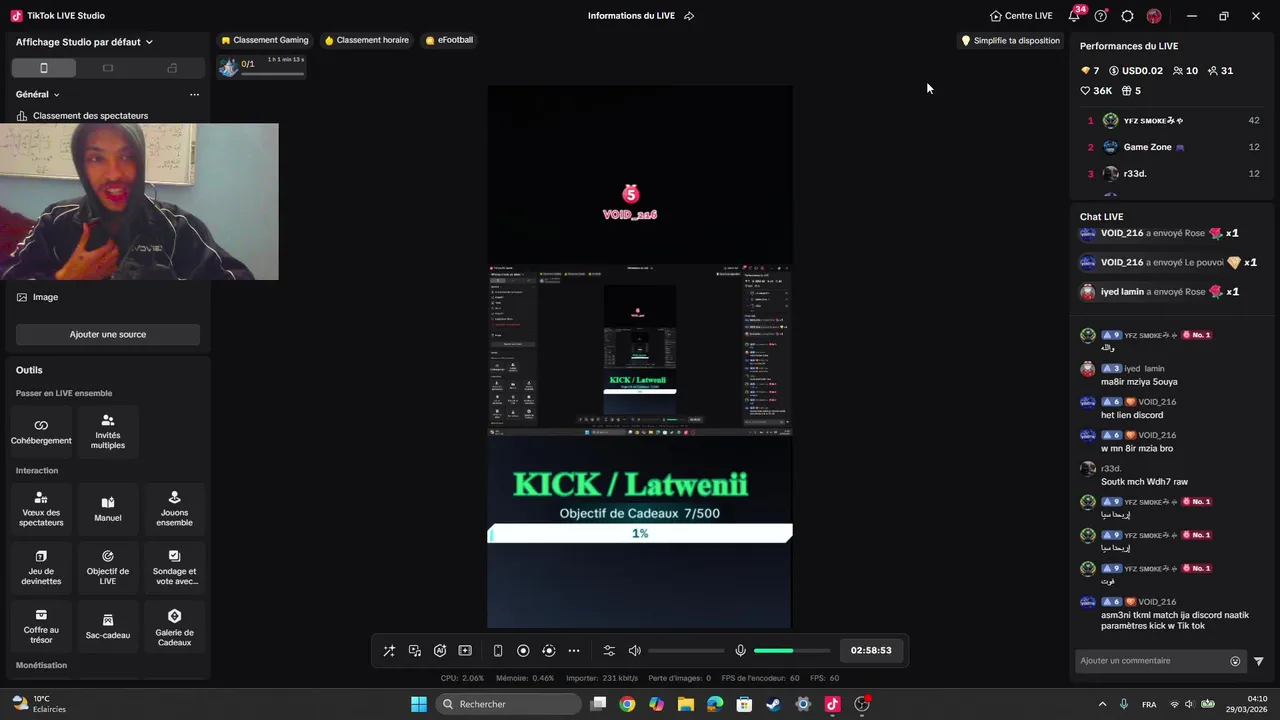1280x720 pixels.
Task: Mute the speaker audio
Action: (634, 650)
